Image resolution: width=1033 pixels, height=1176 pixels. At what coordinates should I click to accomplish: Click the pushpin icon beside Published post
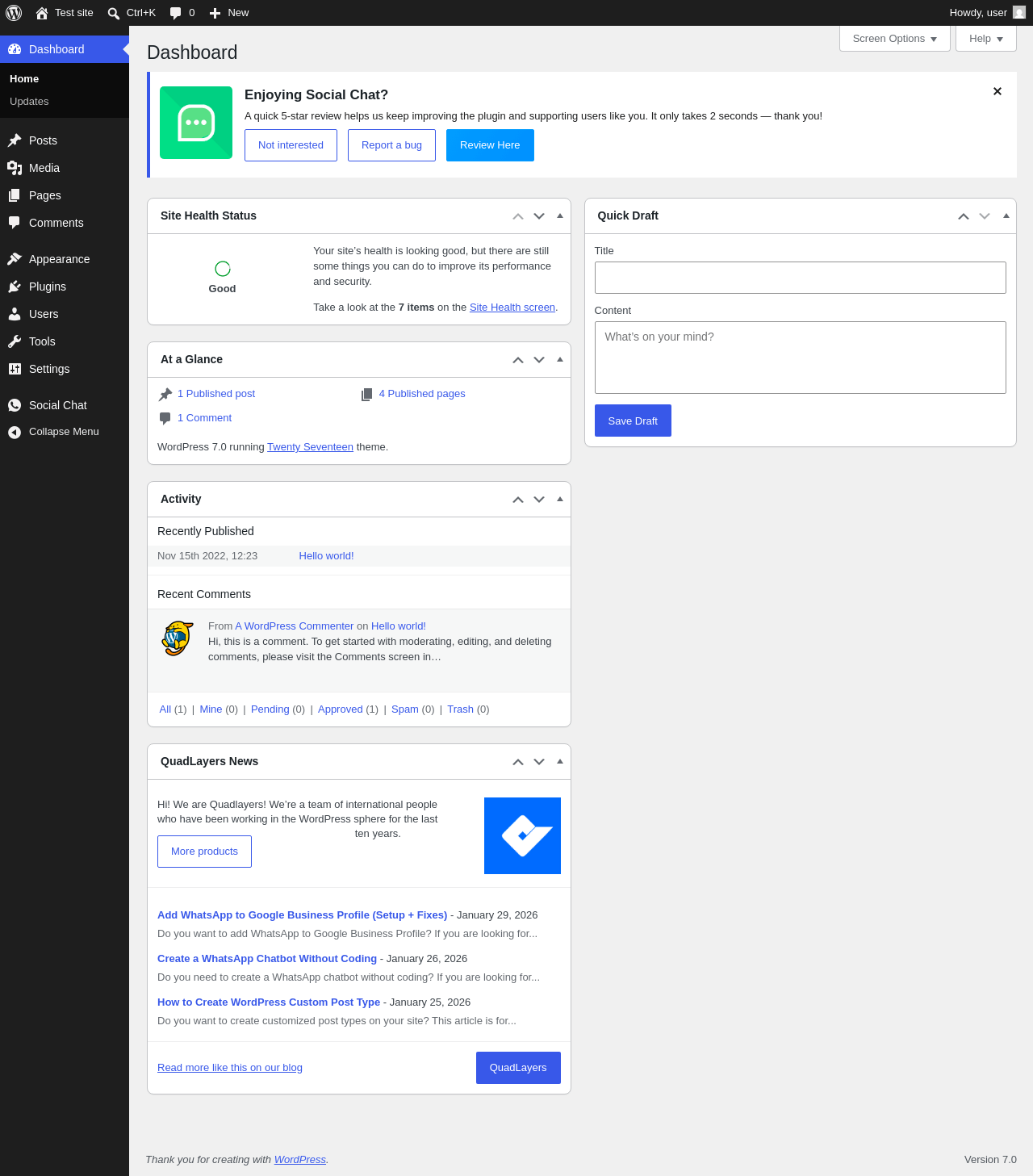pos(165,394)
